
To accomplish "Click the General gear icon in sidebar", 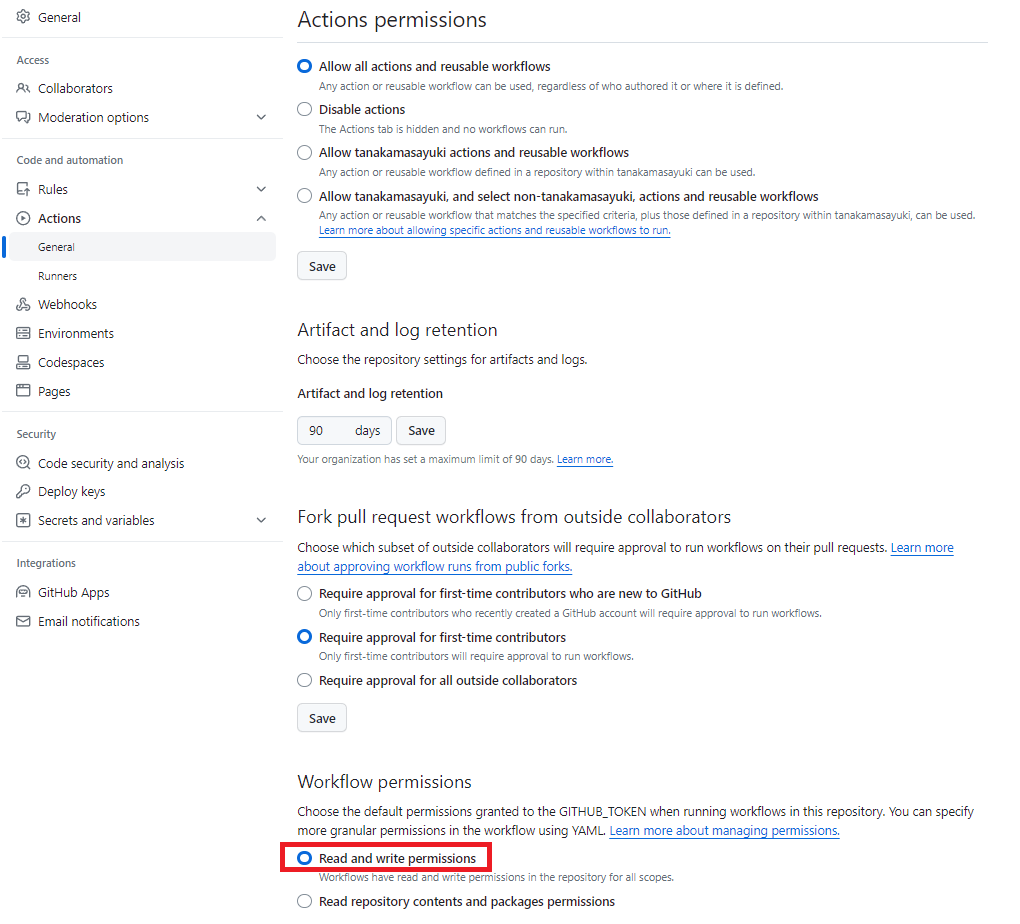I will click(23, 17).
